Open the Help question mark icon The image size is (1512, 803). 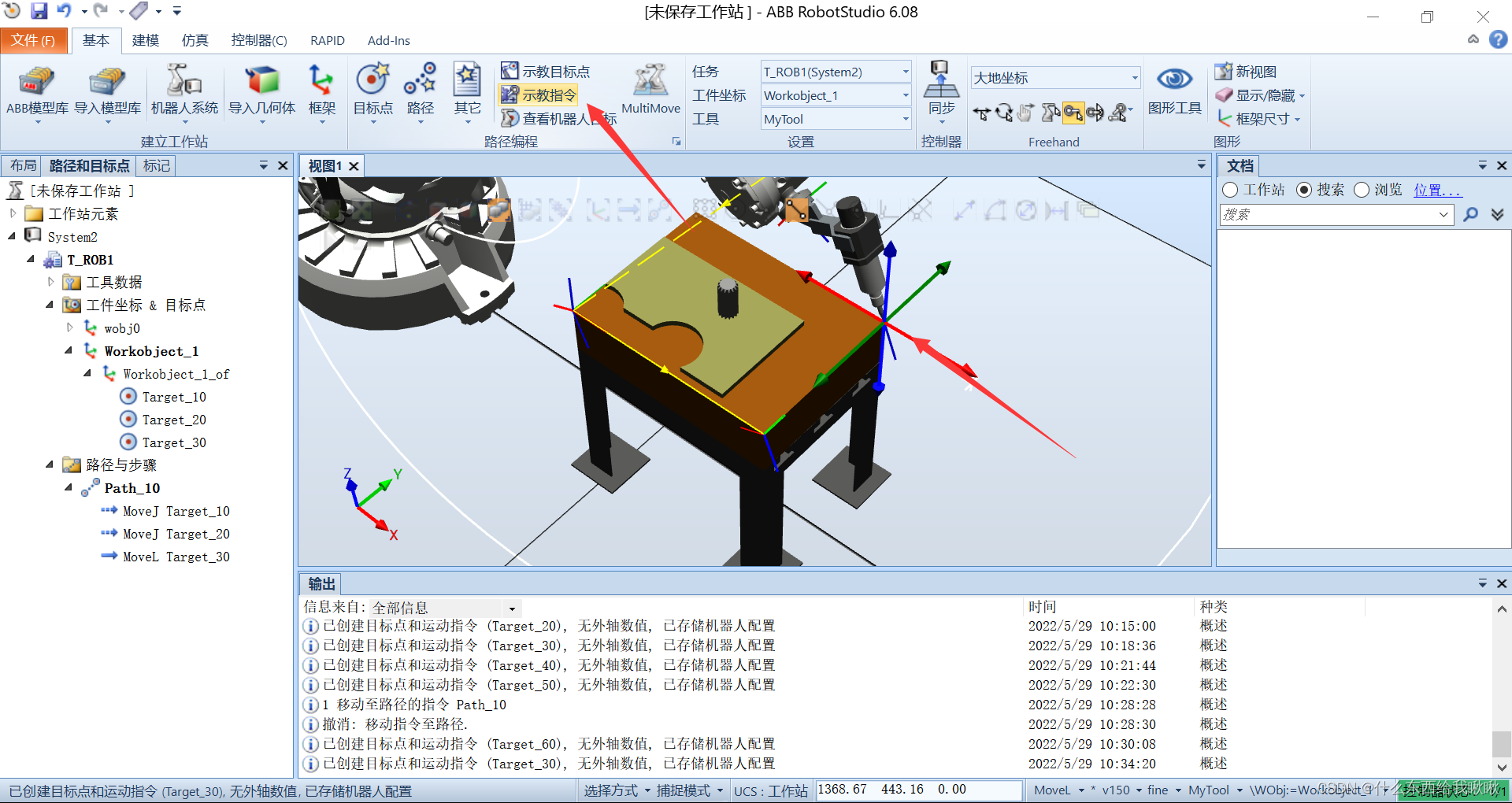pyautogui.click(x=1498, y=39)
